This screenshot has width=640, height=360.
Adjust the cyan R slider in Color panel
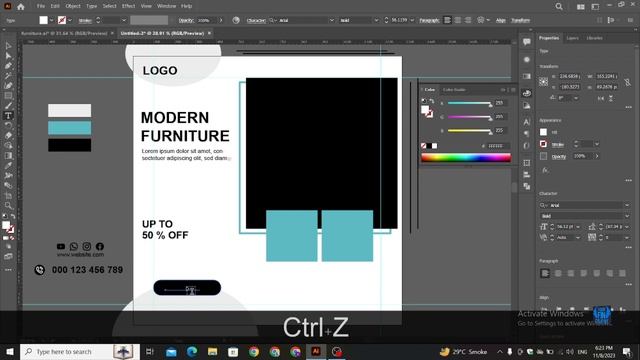pyautogui.click(x=469, y=103)
